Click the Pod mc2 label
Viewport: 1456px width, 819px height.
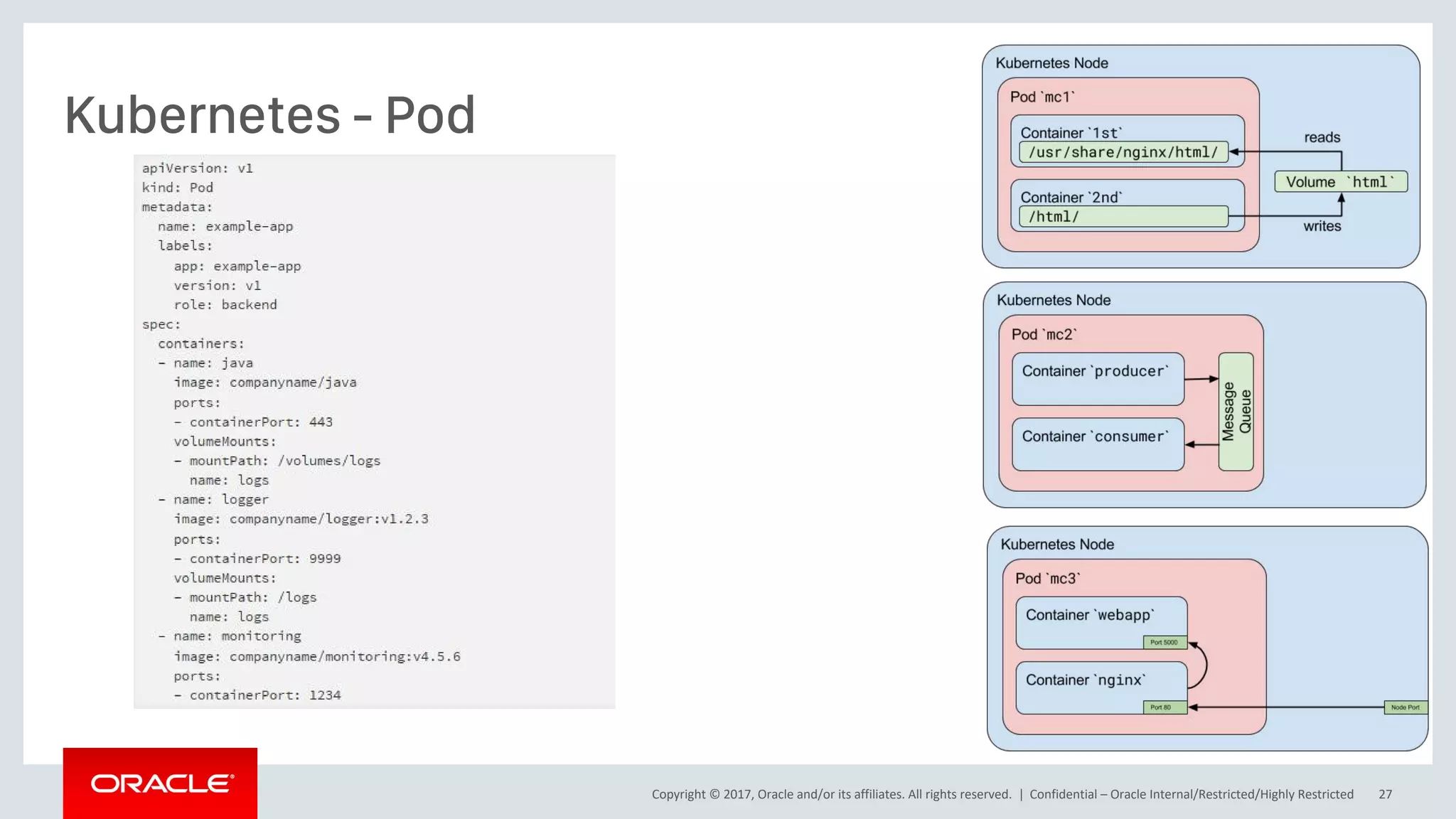1044,334
